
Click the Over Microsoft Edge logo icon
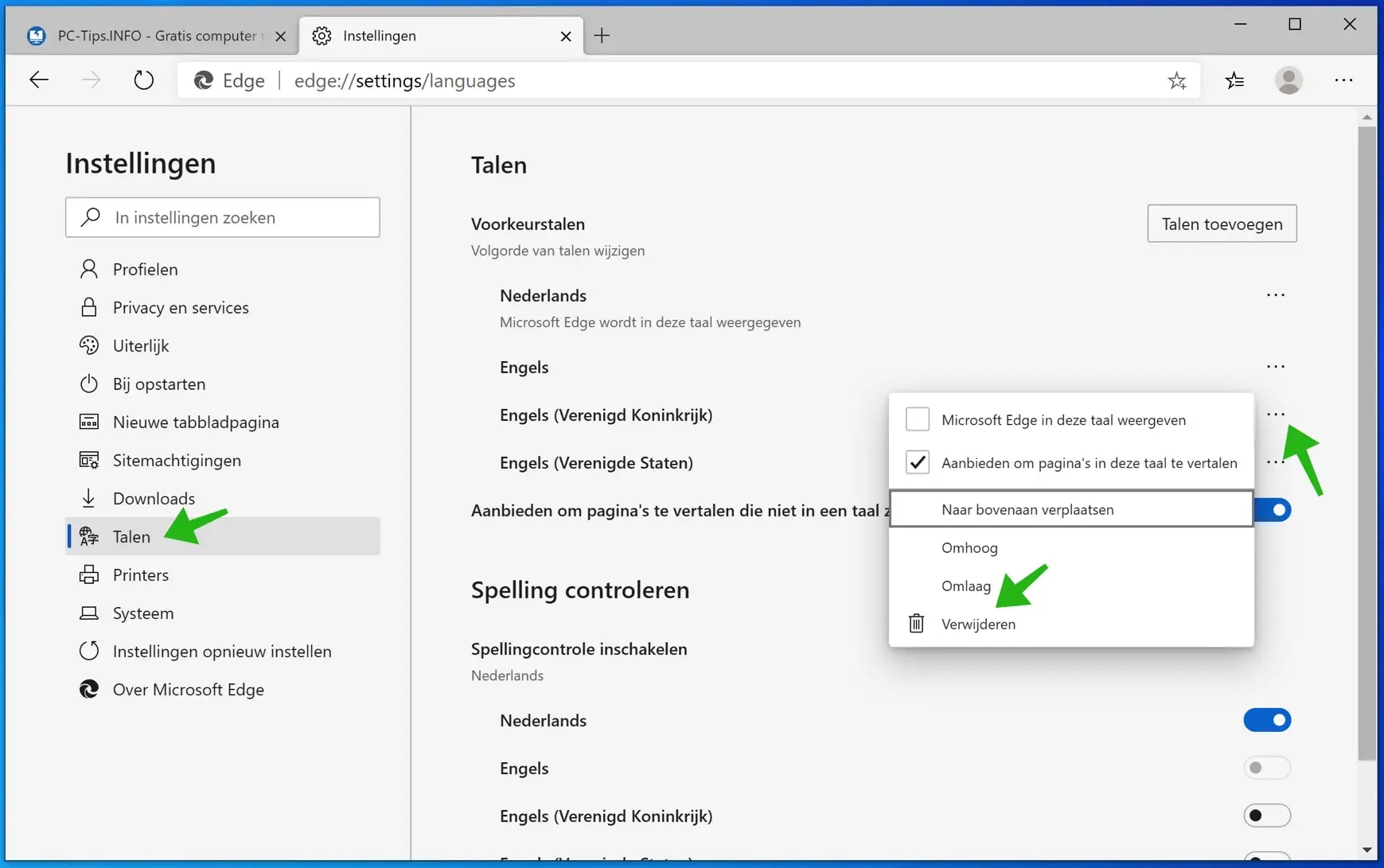(89, 689)
